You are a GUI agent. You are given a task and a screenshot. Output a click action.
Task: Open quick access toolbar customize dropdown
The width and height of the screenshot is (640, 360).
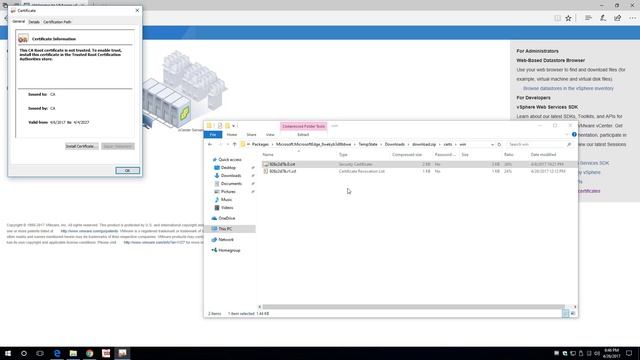click(234, 126)
